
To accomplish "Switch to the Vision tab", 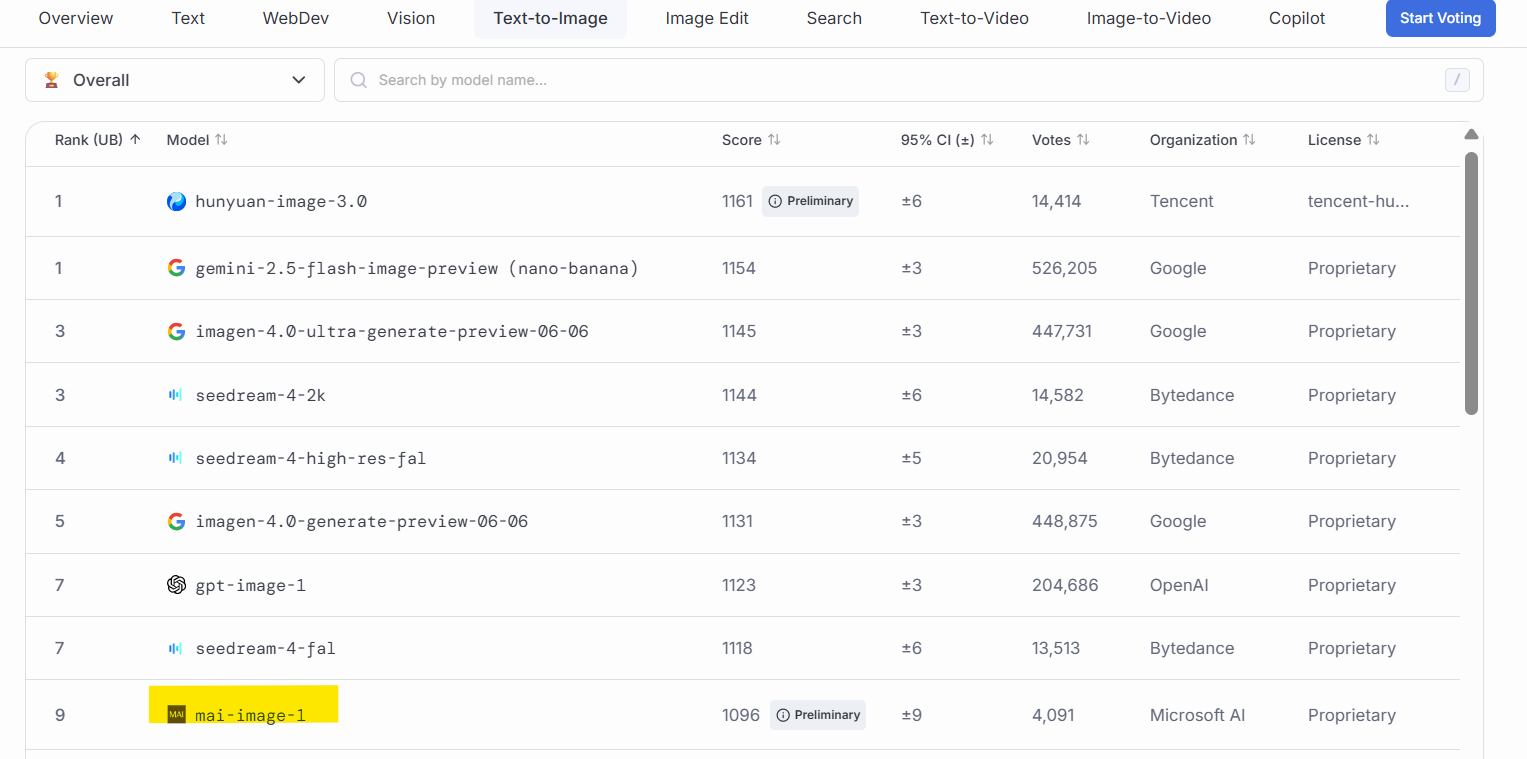I will (411, 18).
